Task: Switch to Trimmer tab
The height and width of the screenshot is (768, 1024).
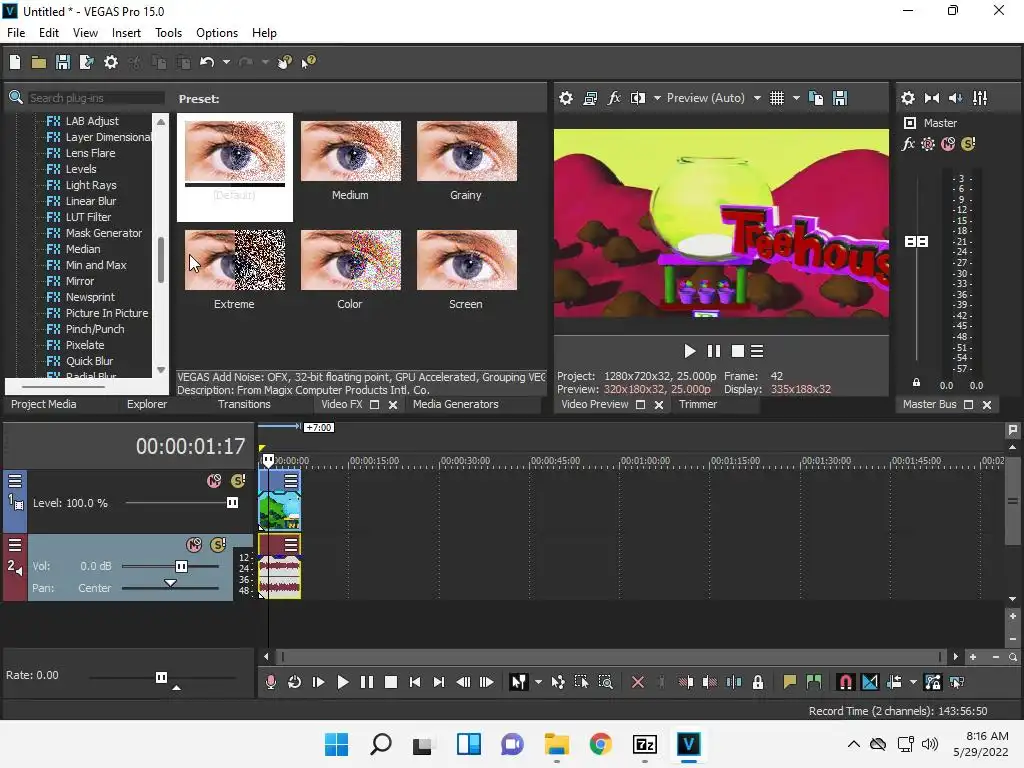Action: [698, 404]
